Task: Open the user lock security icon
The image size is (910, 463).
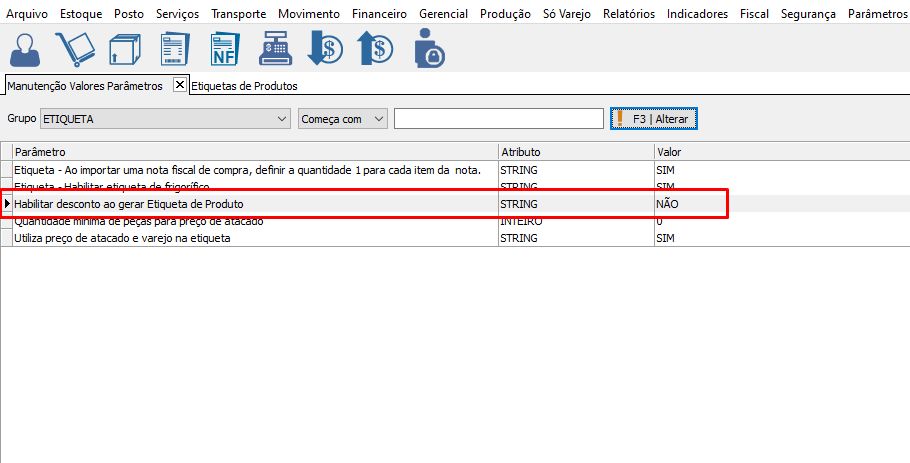Action: [429, 49]
